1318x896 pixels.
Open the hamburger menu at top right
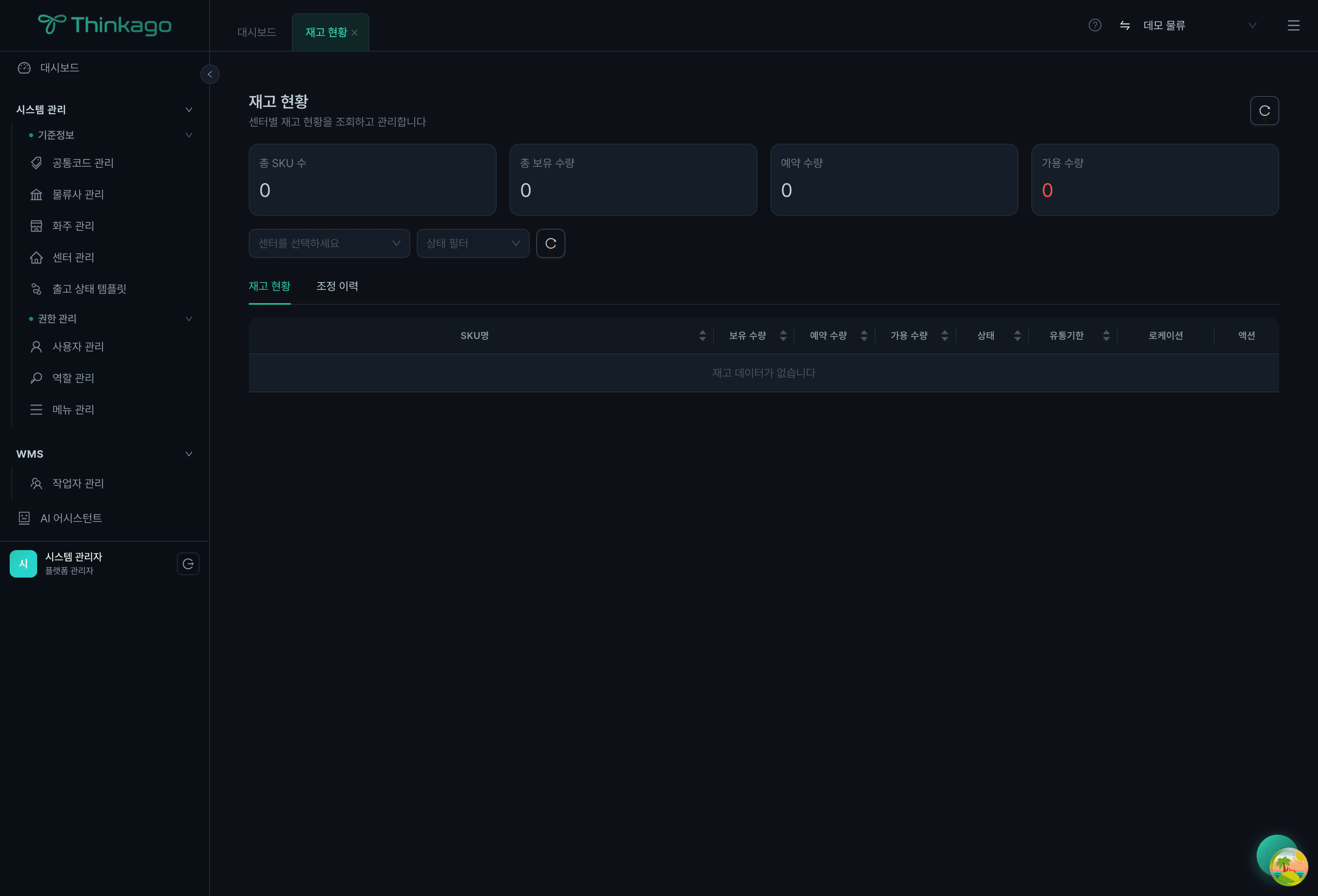point(1293,25)
